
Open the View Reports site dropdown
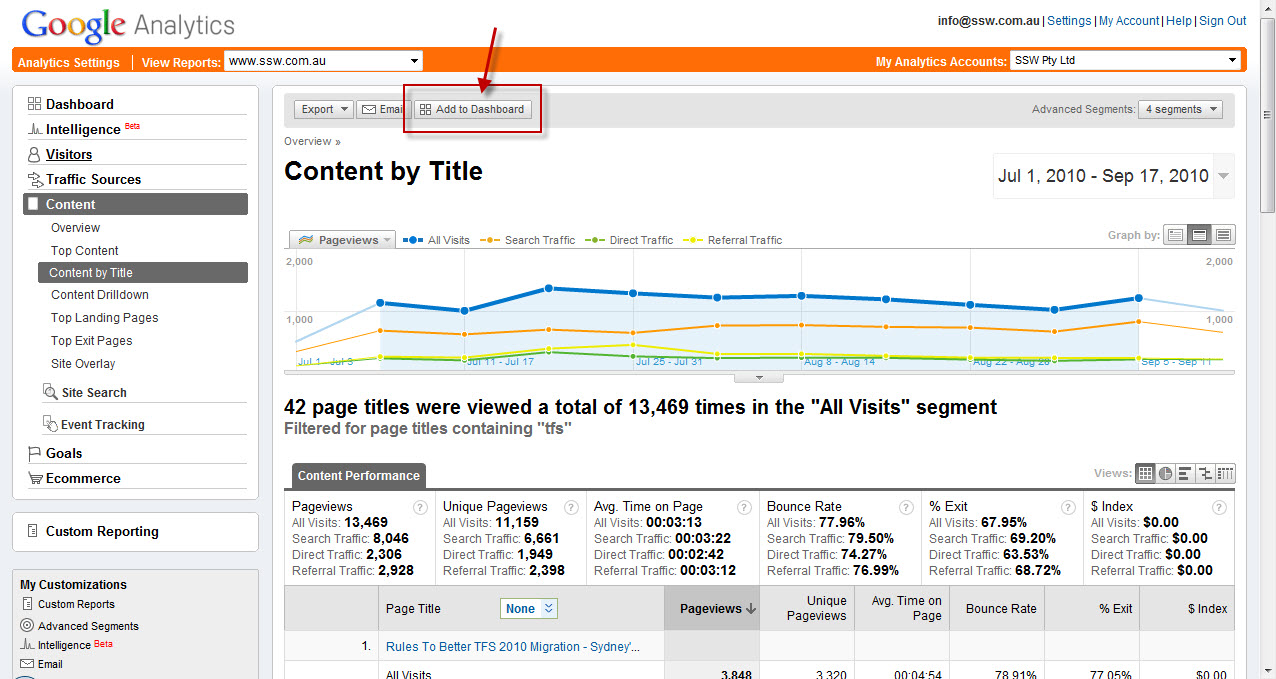click(x=323, y=61)
